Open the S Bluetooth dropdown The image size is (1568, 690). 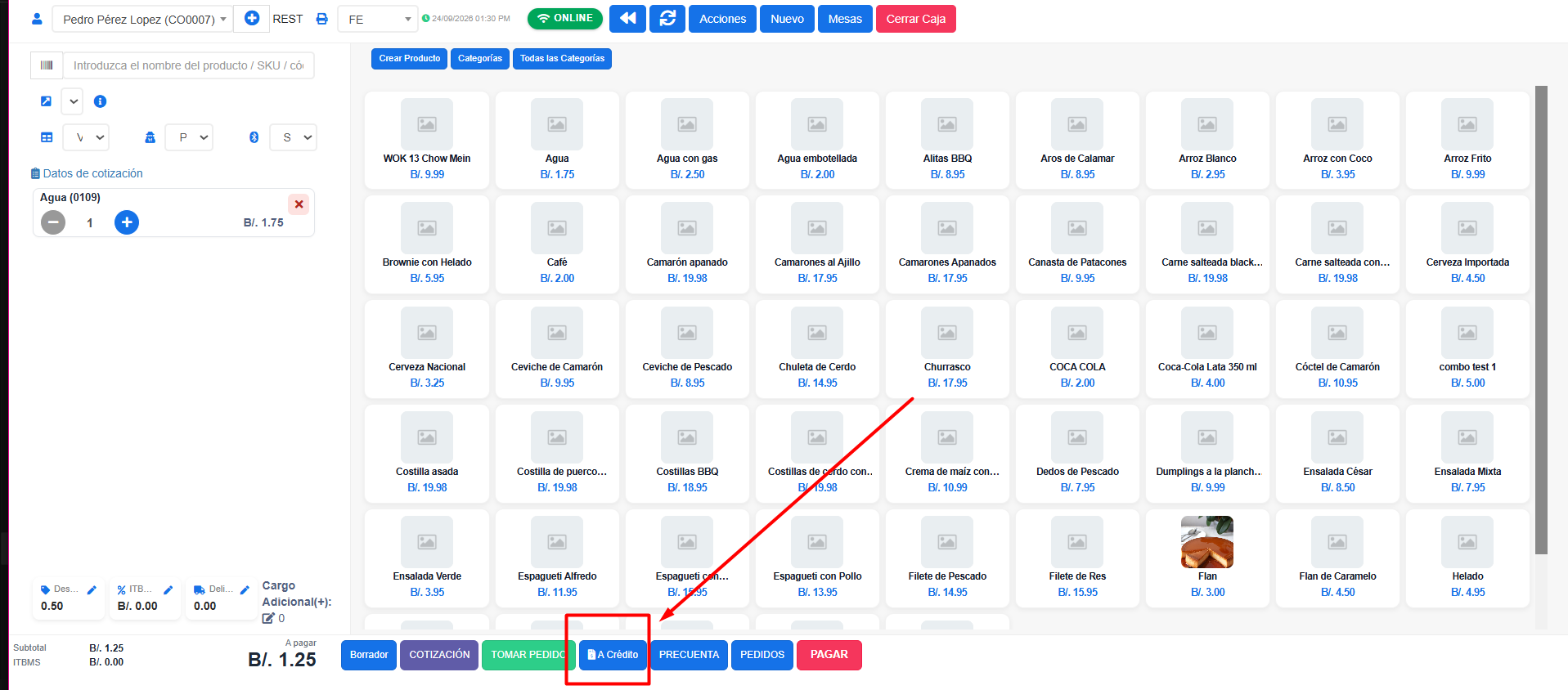[294, 137]
